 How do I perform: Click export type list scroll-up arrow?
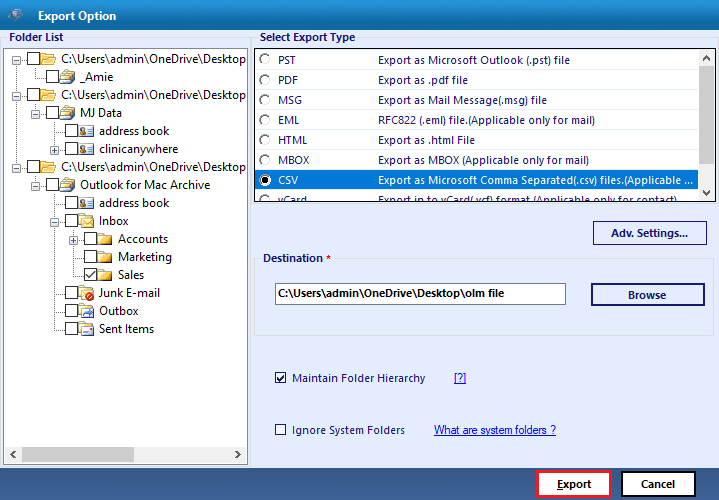[706, 58]
